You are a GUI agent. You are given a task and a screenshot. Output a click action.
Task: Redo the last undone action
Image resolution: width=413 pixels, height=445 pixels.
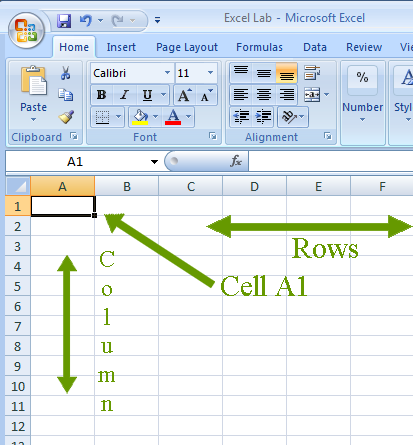pos(117,21)
